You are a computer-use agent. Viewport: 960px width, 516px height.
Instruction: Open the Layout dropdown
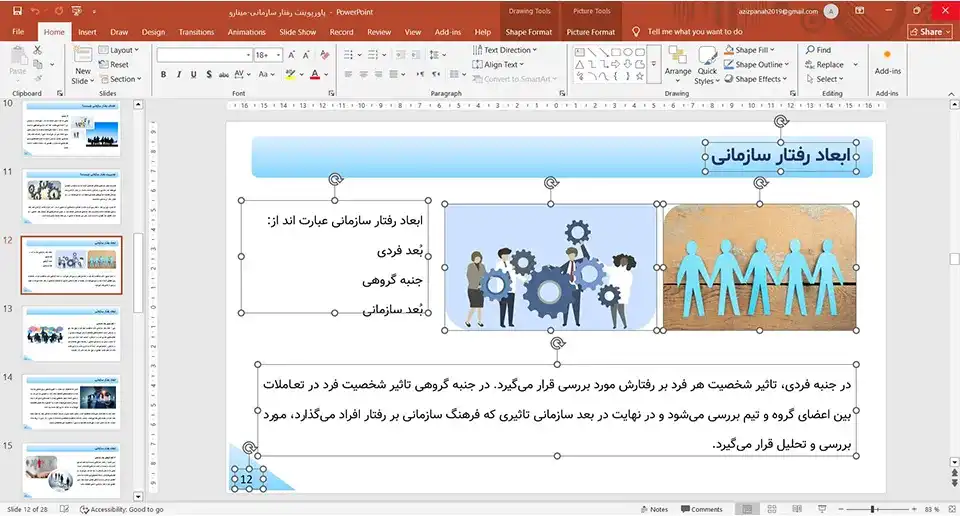119,50
